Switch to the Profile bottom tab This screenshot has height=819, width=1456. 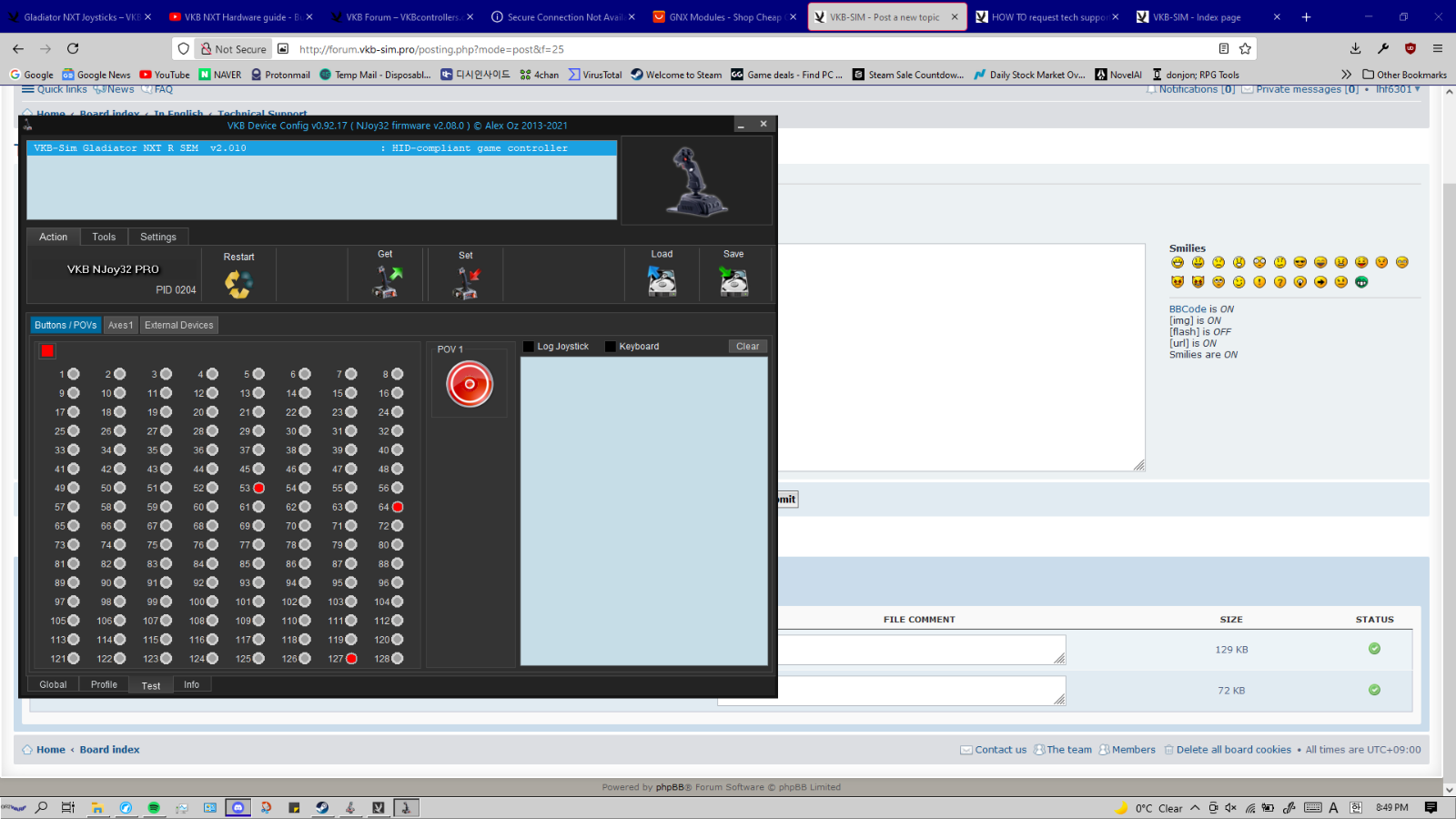[104, 684]
